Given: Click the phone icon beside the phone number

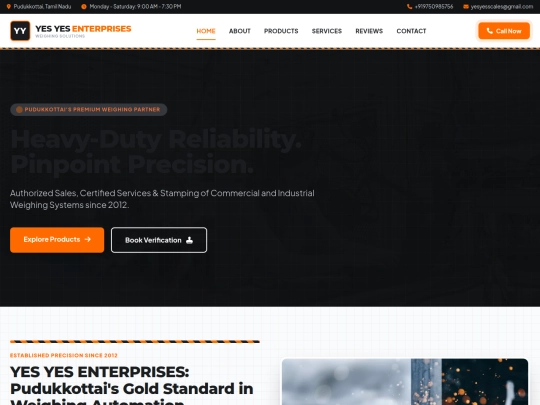Looking at the screenshot, I should point(409,7).
